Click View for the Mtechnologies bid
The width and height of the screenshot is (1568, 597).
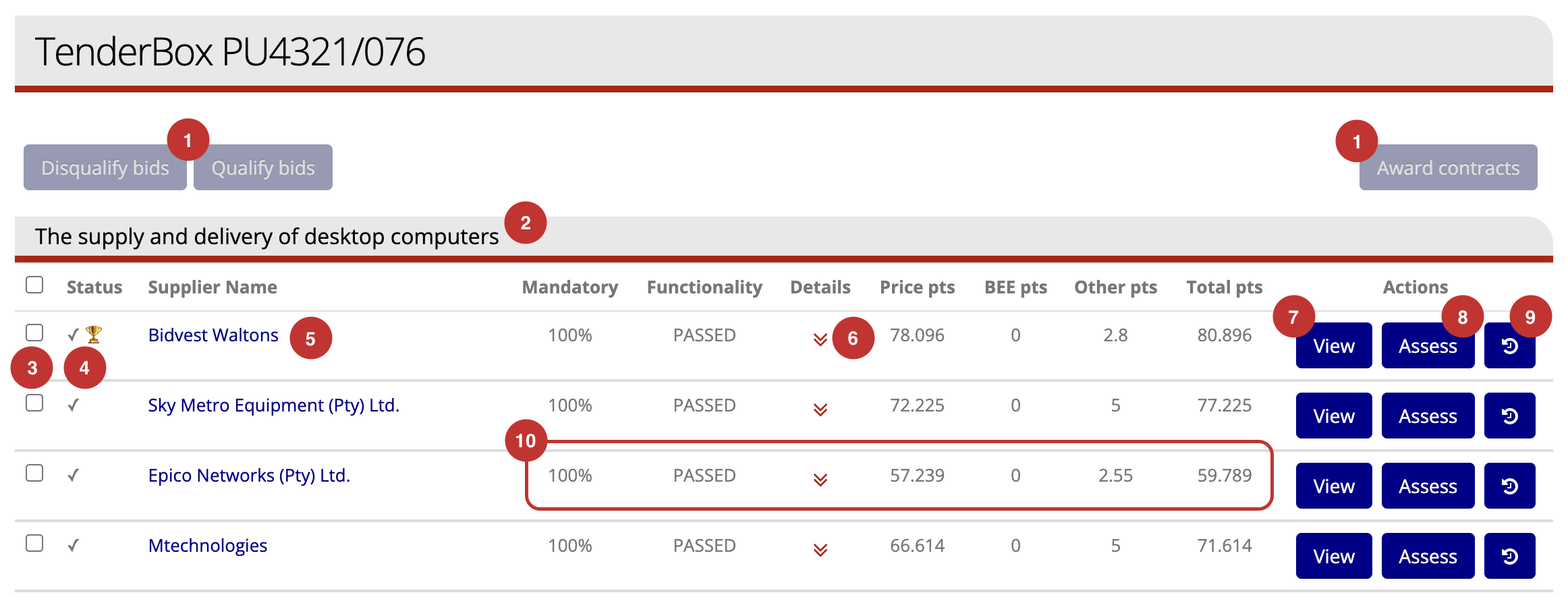[1334, 557]
